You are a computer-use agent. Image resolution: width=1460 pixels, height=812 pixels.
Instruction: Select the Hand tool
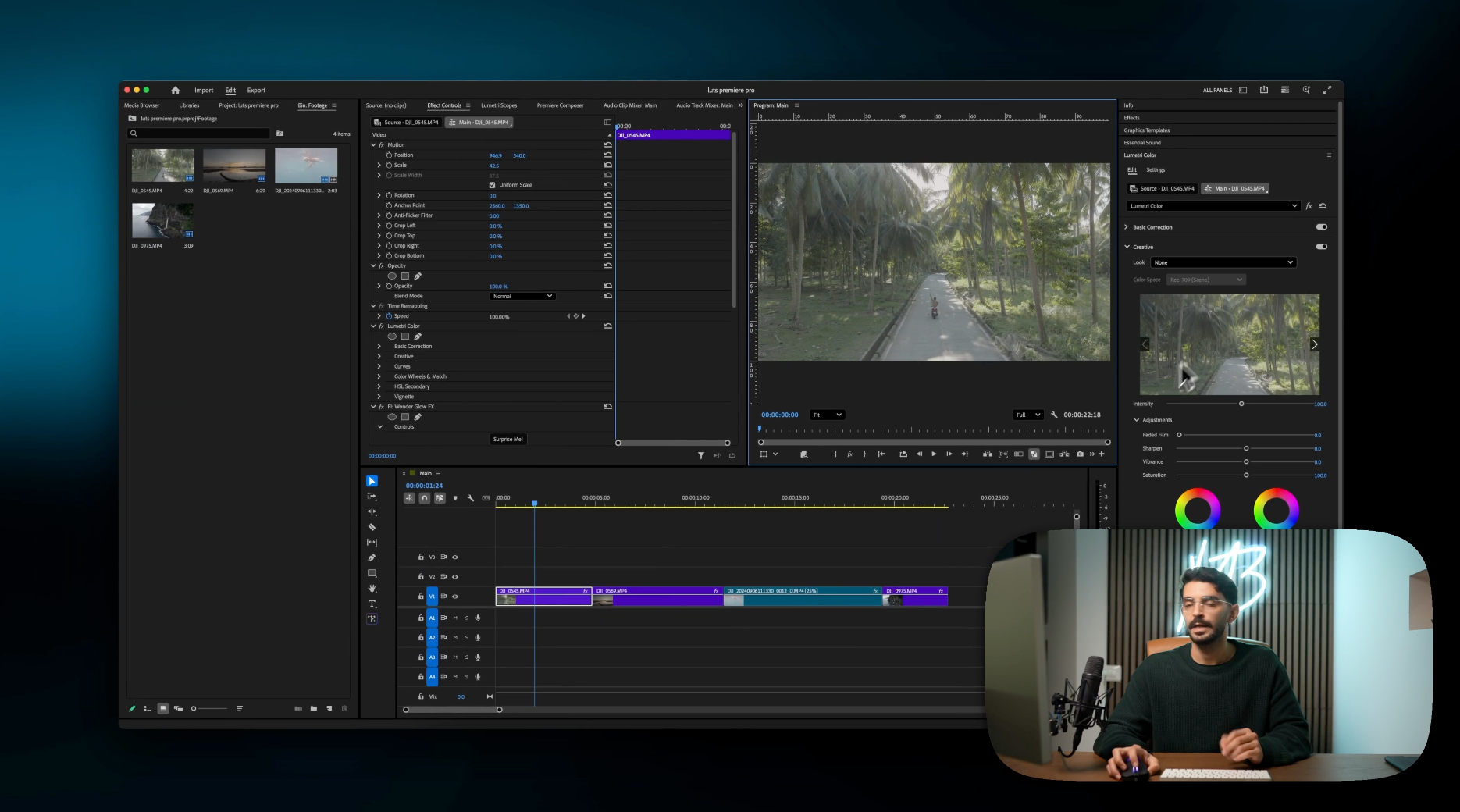click(x=372, y=588)
